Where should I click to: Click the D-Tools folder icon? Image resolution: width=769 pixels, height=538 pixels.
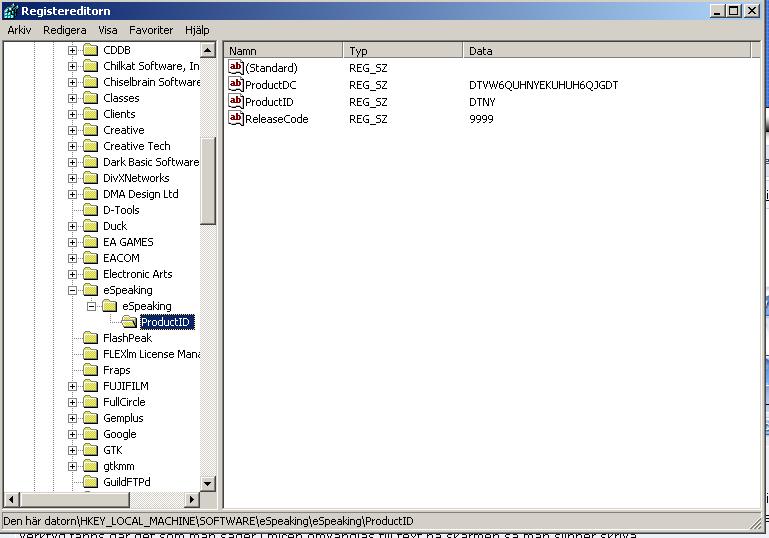click(x=90, y=210)
